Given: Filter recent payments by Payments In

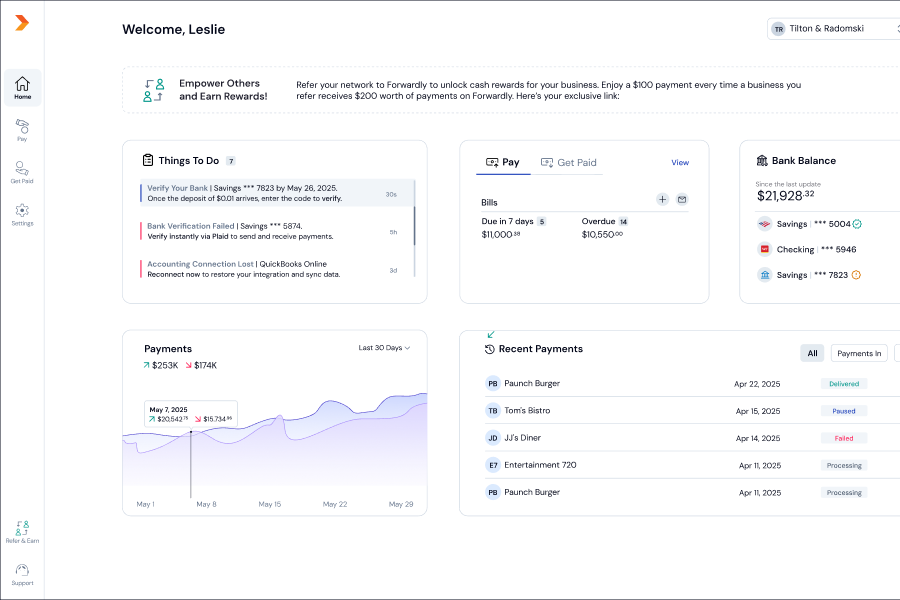Looking at the screenshot, I should 859,353.
